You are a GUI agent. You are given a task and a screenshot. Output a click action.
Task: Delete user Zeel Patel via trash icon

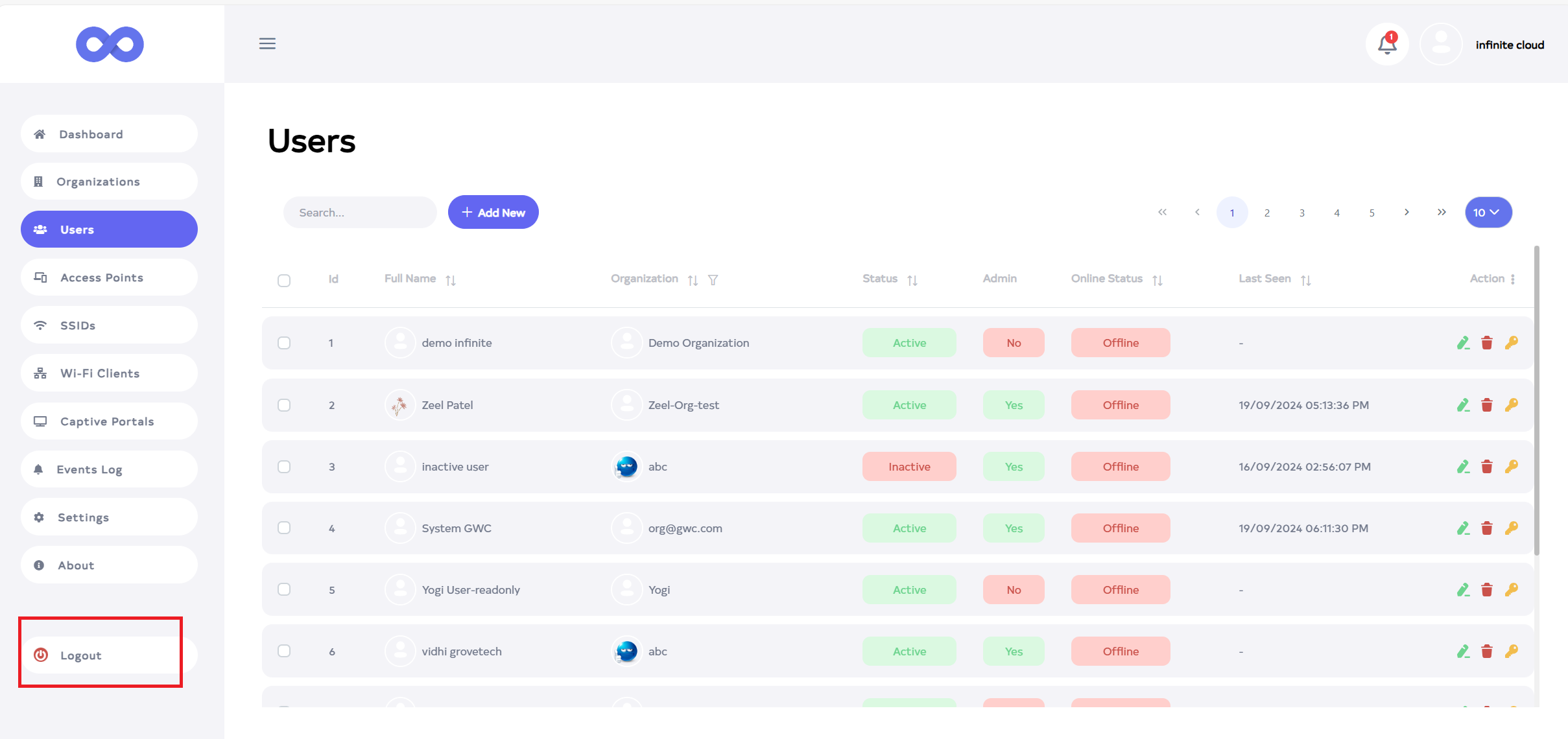(x=1487, y=405)
